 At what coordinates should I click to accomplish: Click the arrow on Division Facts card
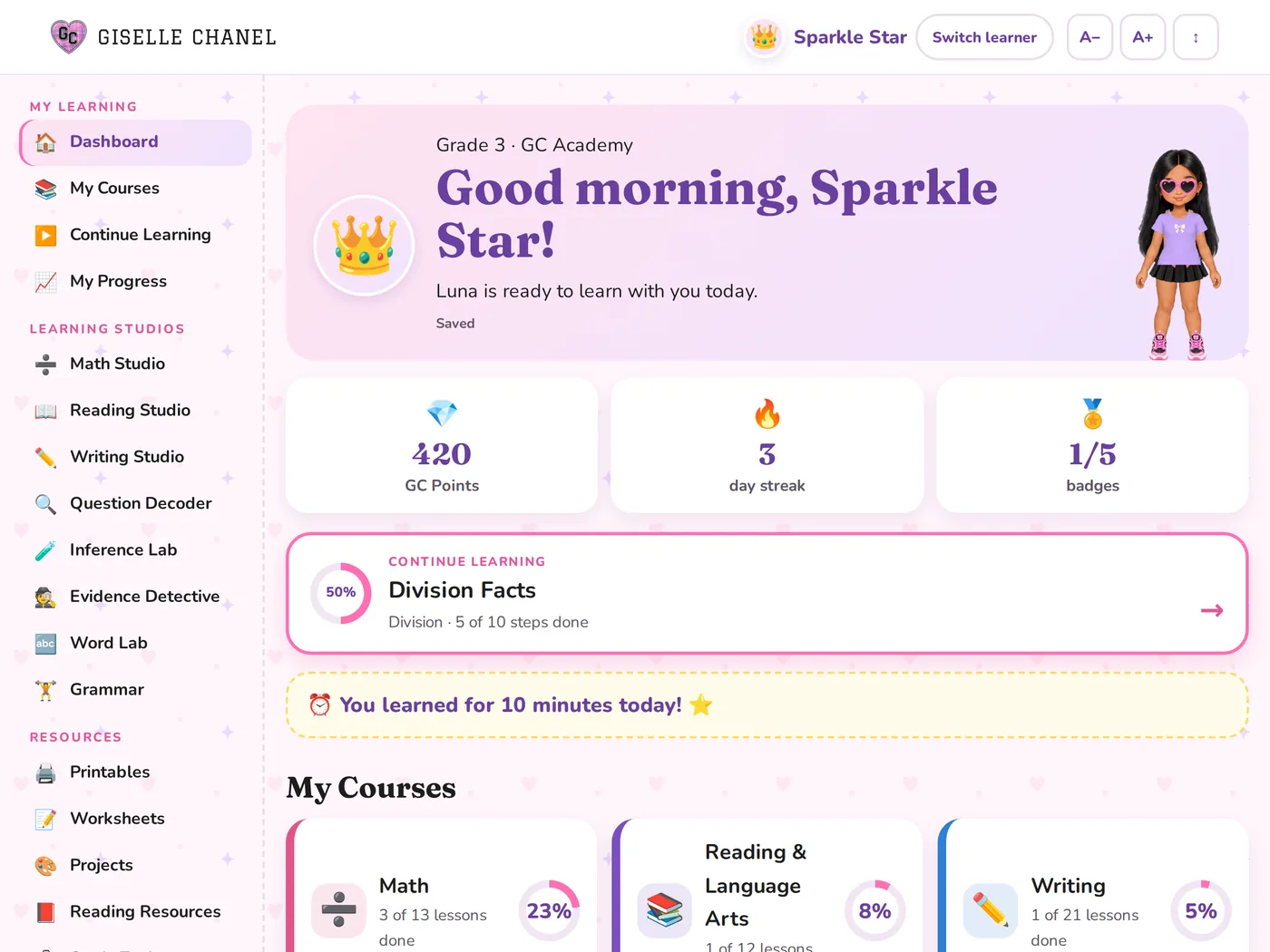[x=1212, y=610]
